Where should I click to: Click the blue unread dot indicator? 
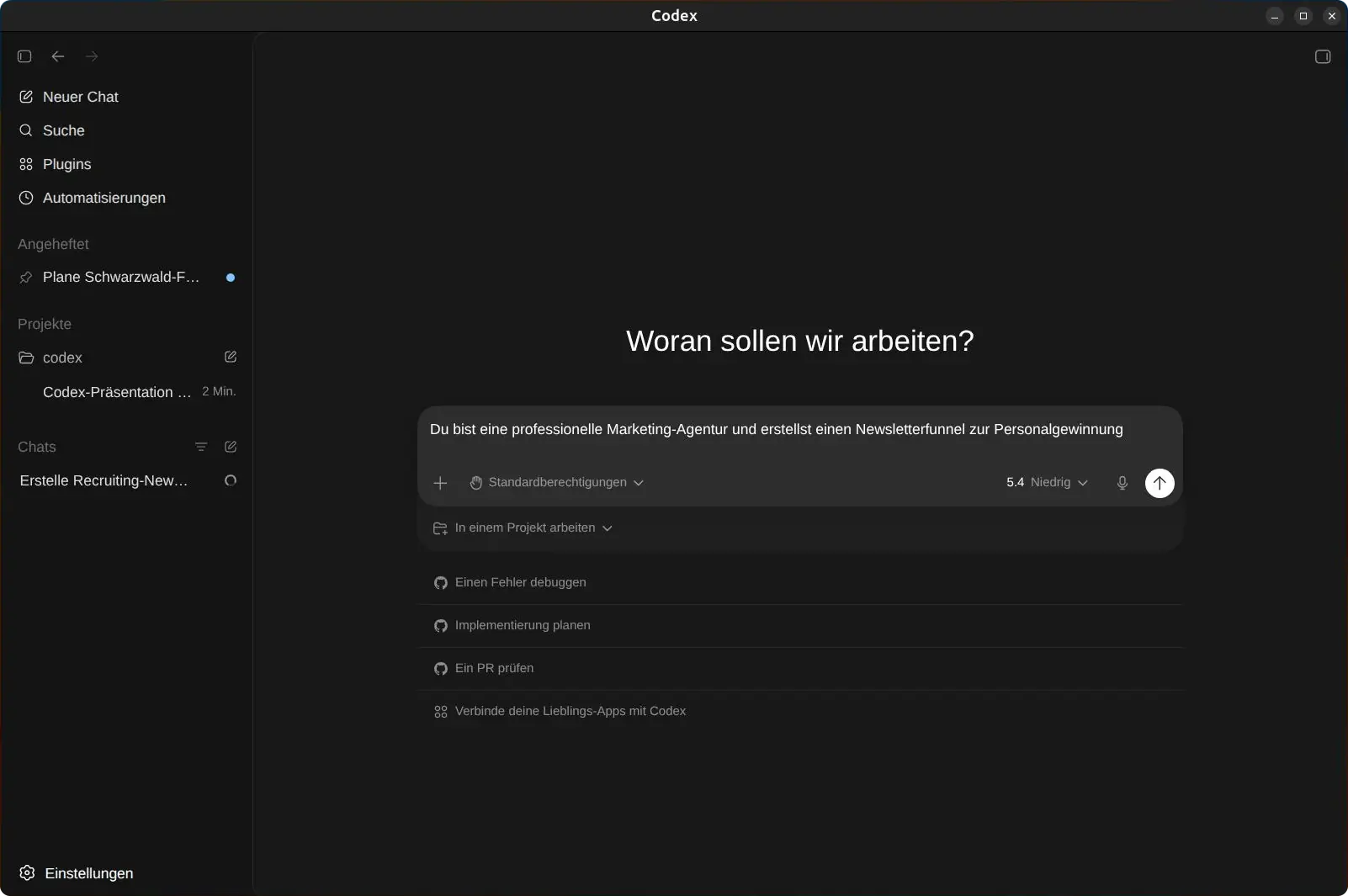pyautogui.click(x=231, y=277)
